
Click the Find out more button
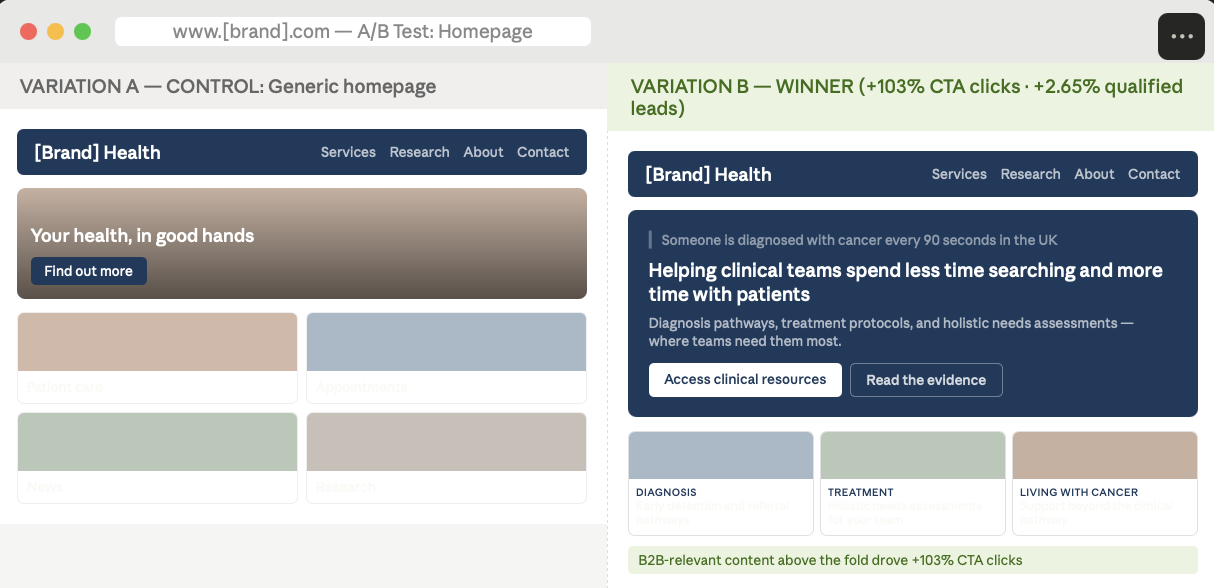(88, 271)
